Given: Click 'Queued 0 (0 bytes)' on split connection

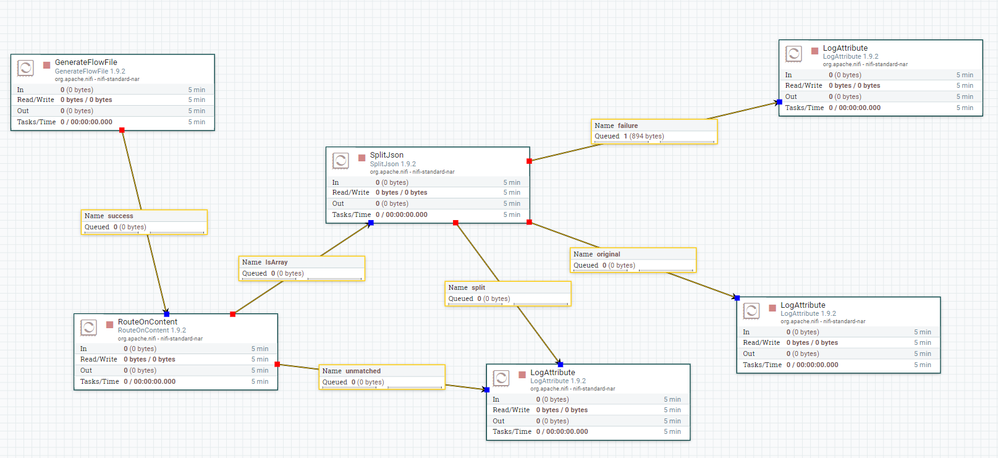Looking at the screenshot, I should [480, 299].
